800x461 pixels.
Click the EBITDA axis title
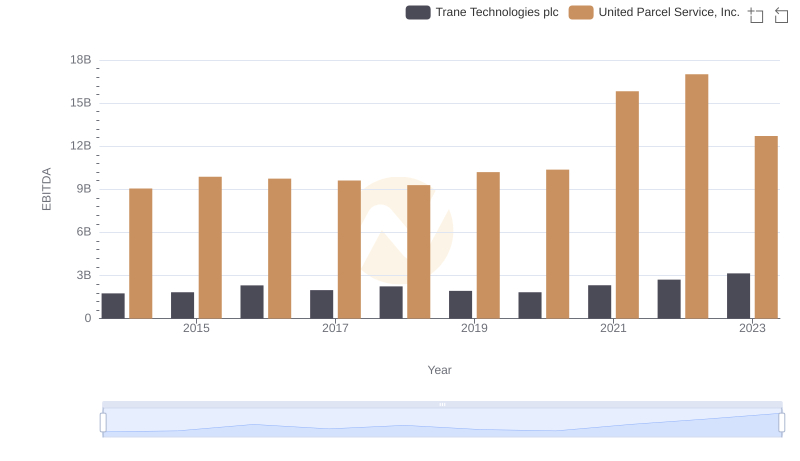point(46,189)
